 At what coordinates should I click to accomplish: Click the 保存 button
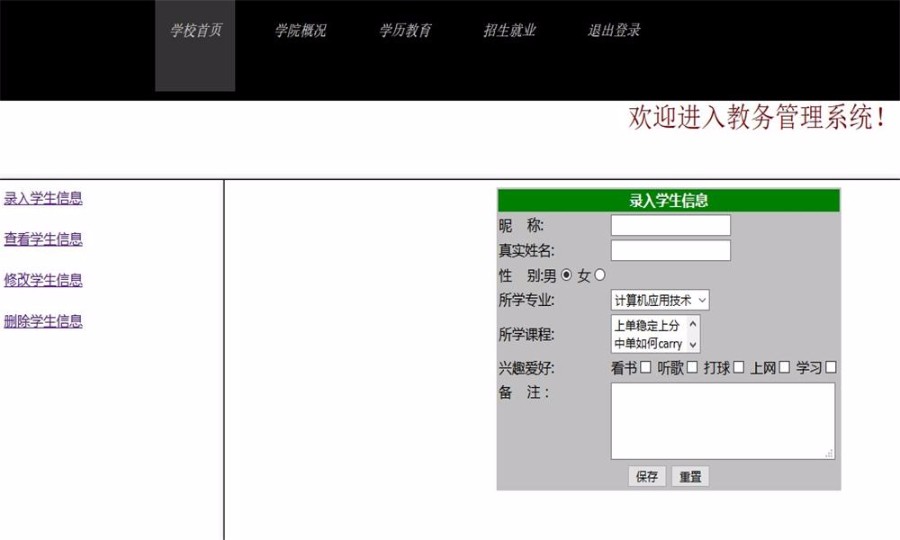click(647, 476)
